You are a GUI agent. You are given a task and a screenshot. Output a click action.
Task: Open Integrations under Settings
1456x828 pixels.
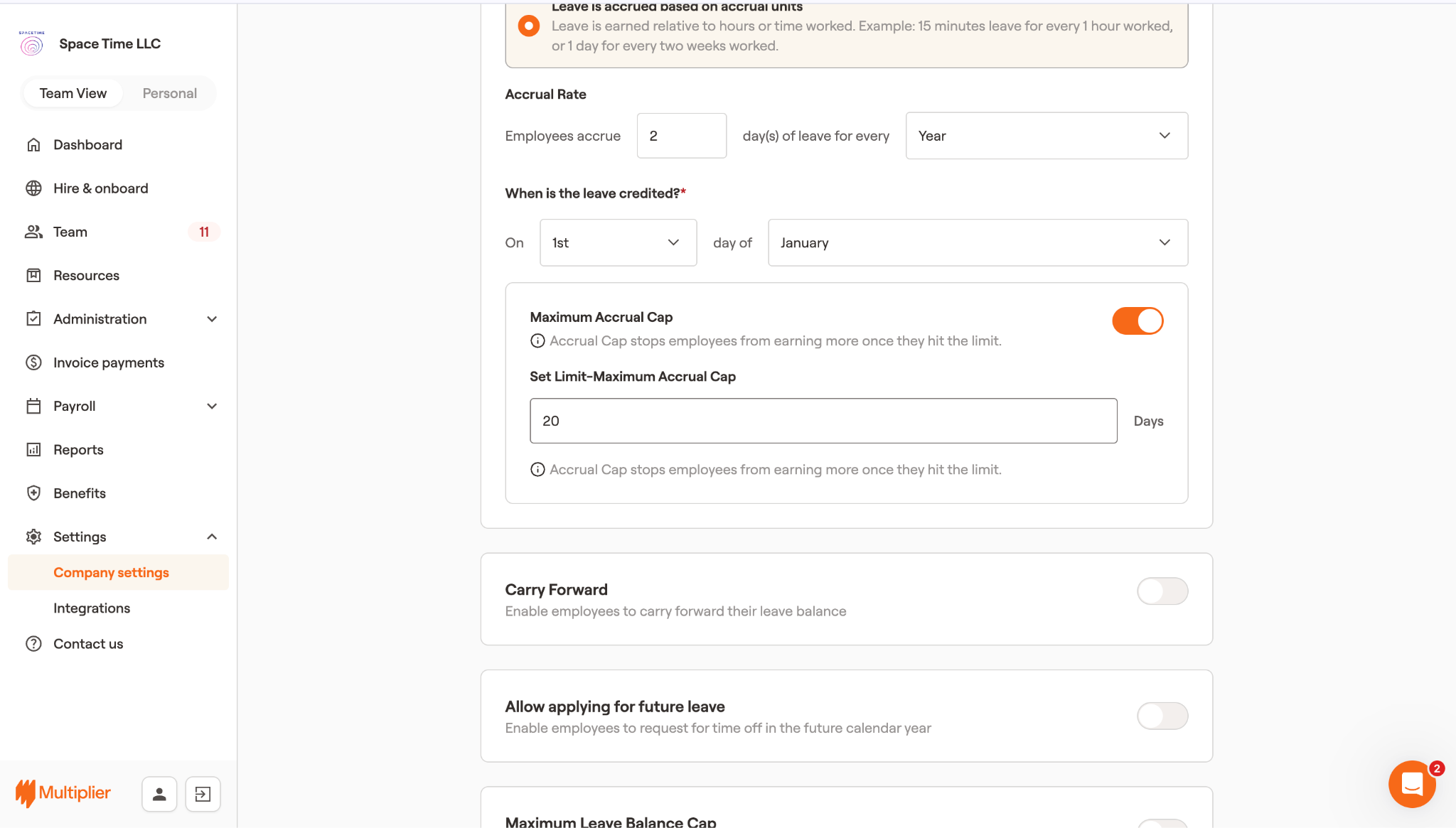click(92, 608)
